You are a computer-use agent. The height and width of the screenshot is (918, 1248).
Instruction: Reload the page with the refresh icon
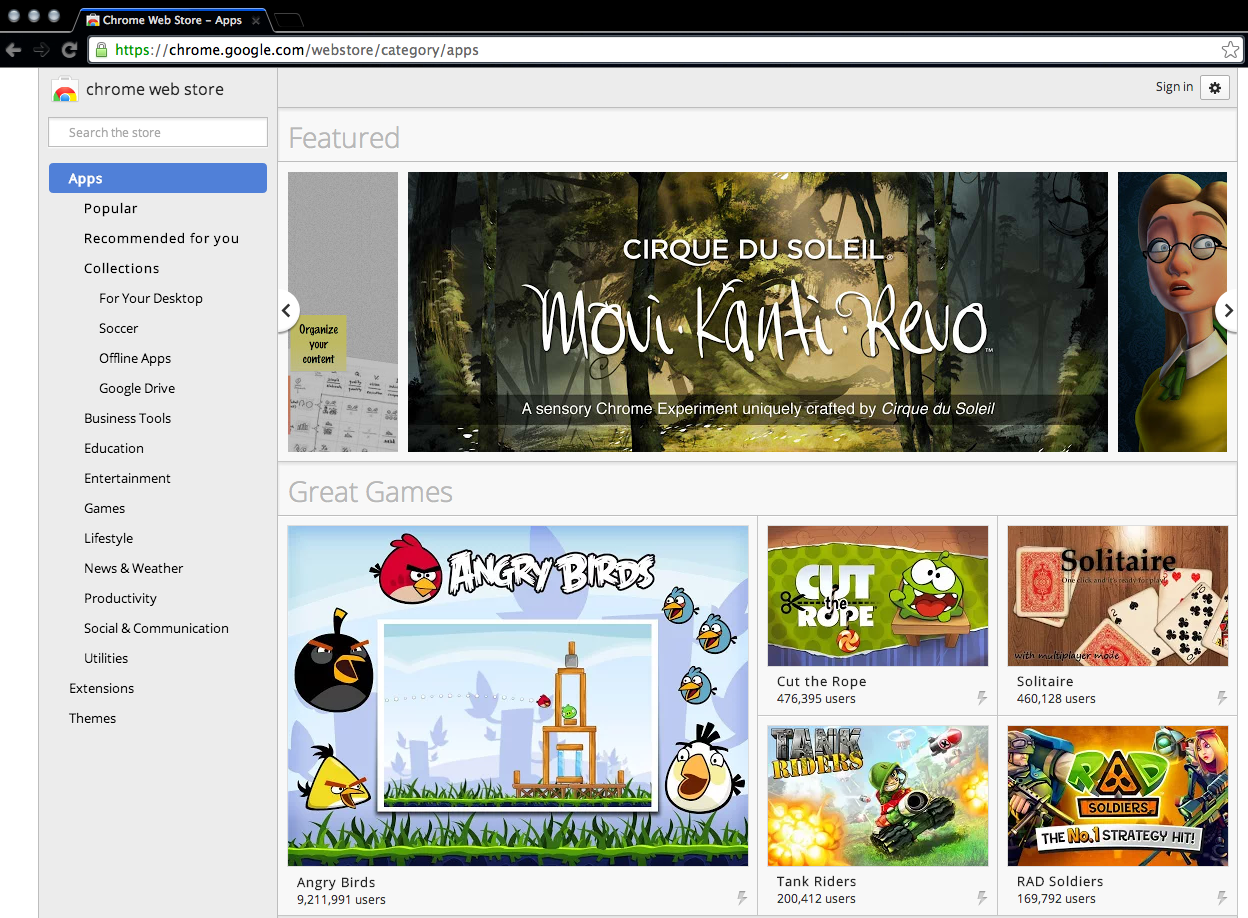(69, 50)
